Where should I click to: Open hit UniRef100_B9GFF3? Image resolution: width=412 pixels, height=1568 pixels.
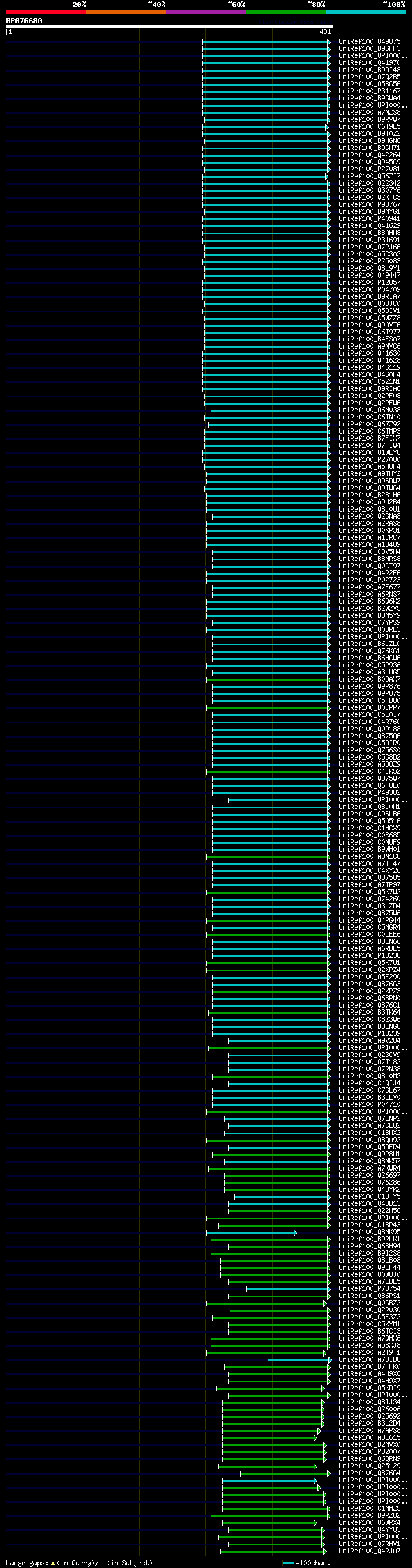(x=370, y=48)
